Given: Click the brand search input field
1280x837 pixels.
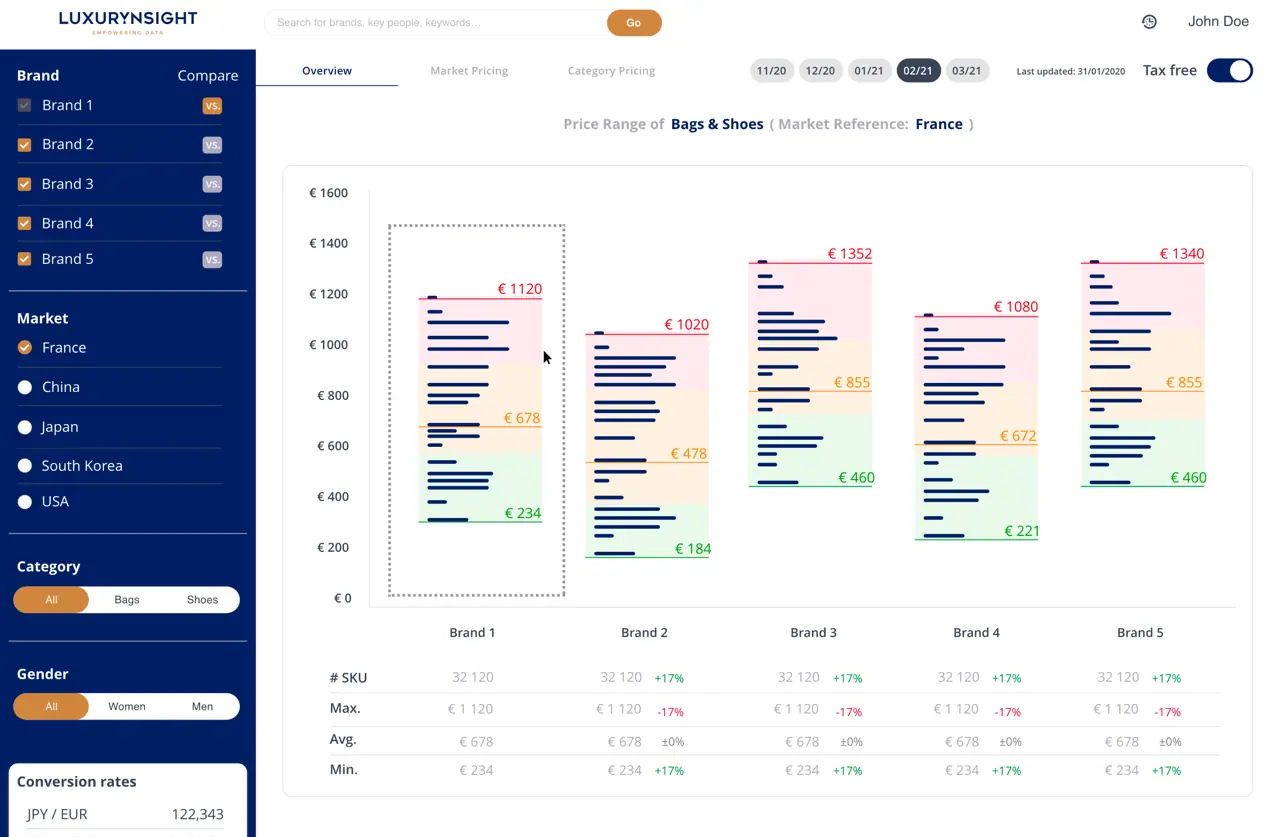Looking at the screenshot, I should (436, 23).
